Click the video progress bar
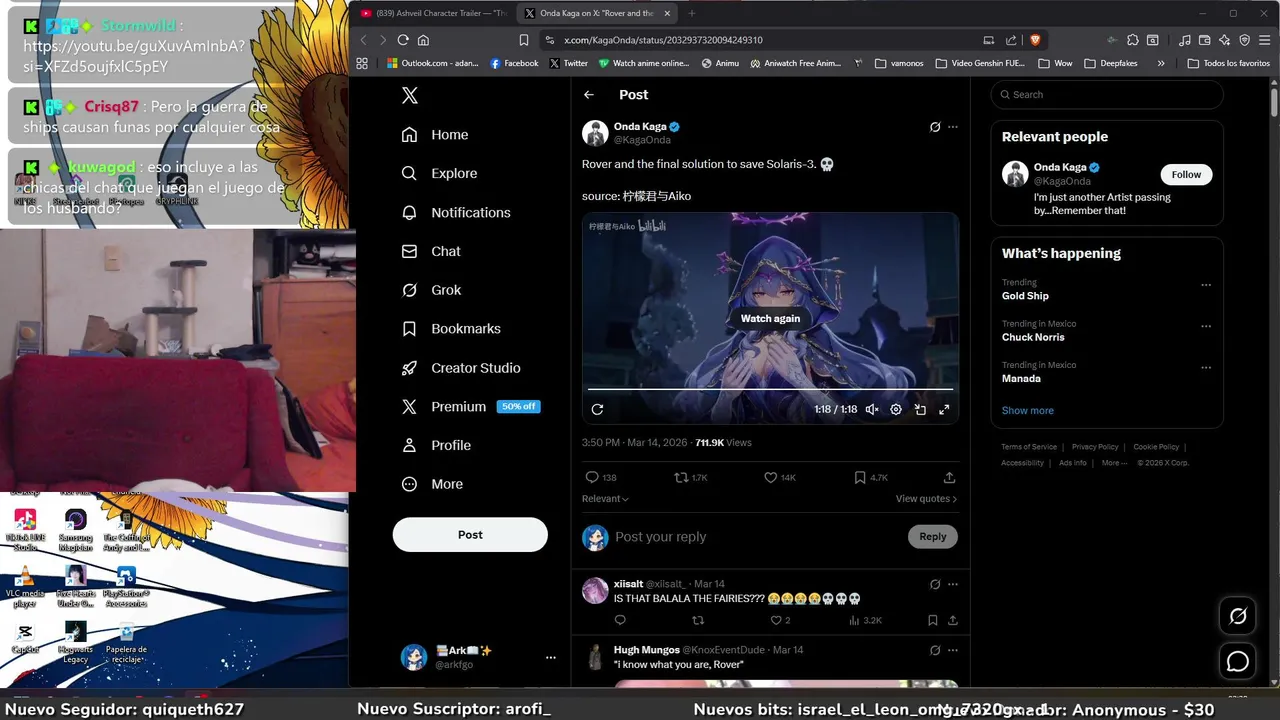The height and width of the screenshot is (720, 1280). click(770, 389)
